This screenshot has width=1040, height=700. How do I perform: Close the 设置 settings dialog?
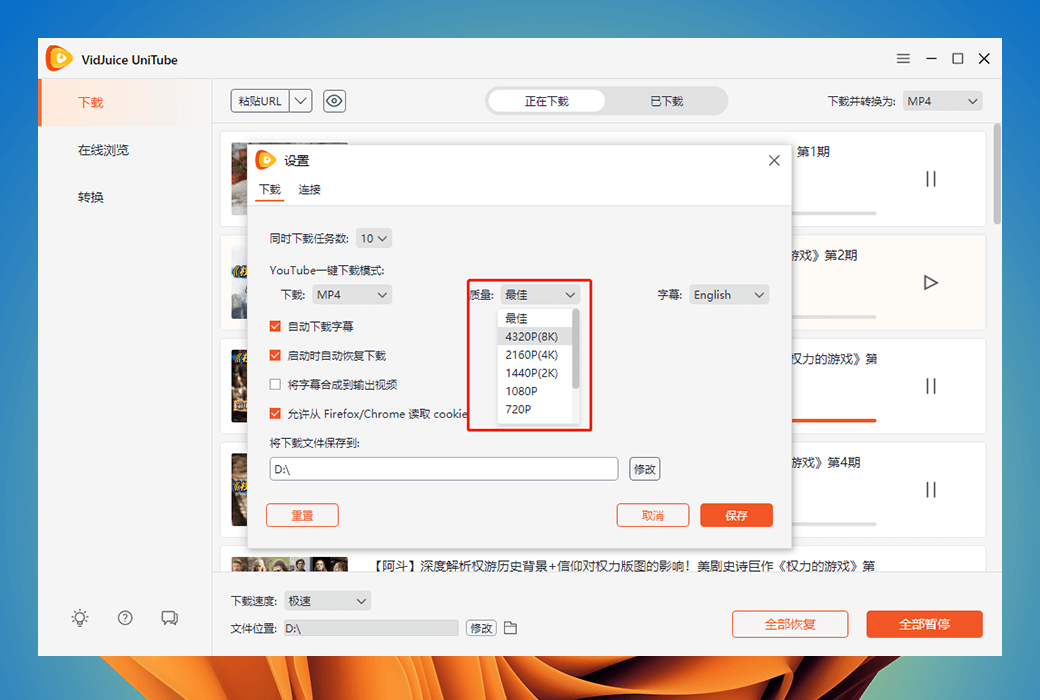[774, 161]
